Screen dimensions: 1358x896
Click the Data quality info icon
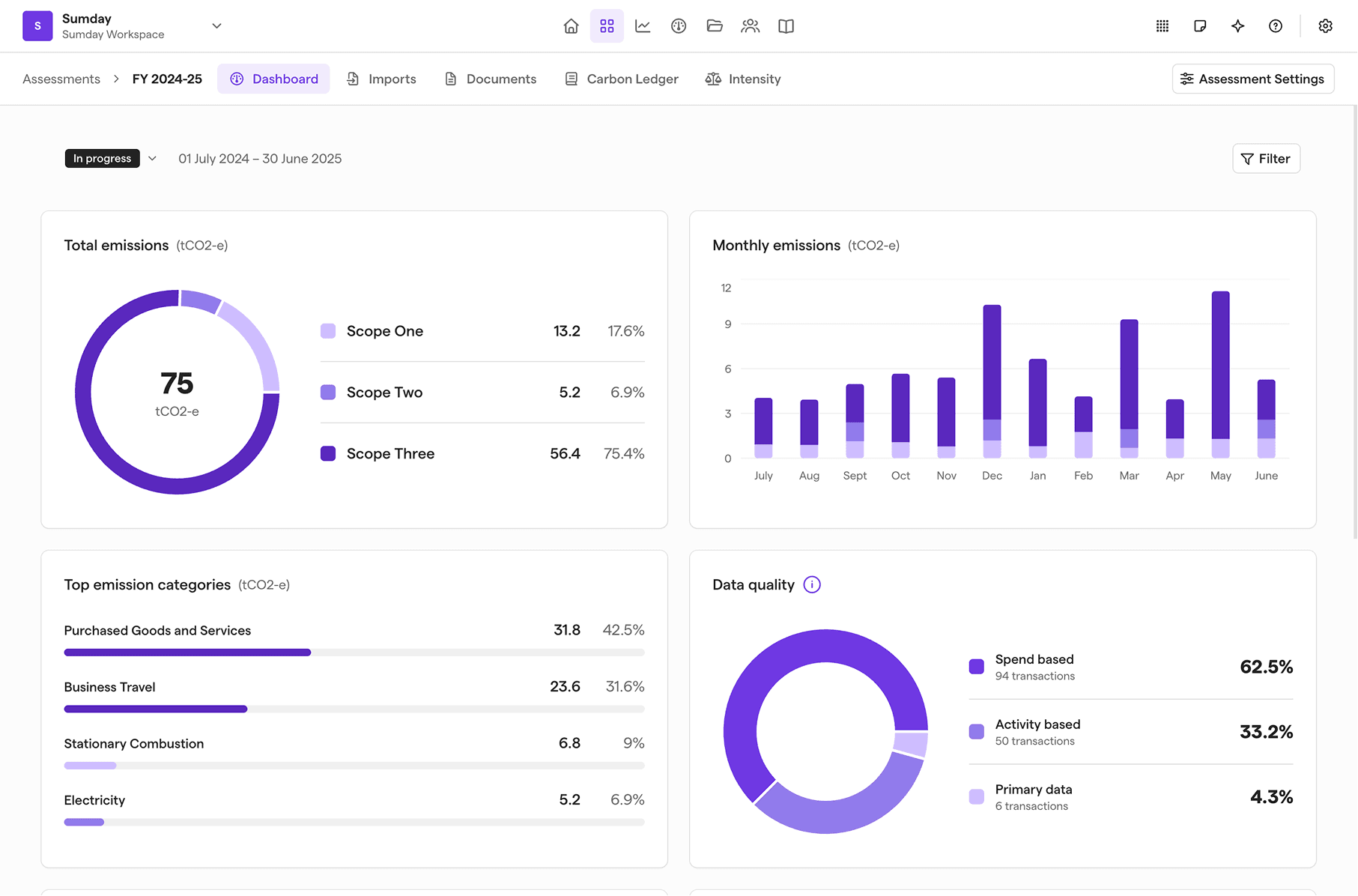[x=812, y=584]
